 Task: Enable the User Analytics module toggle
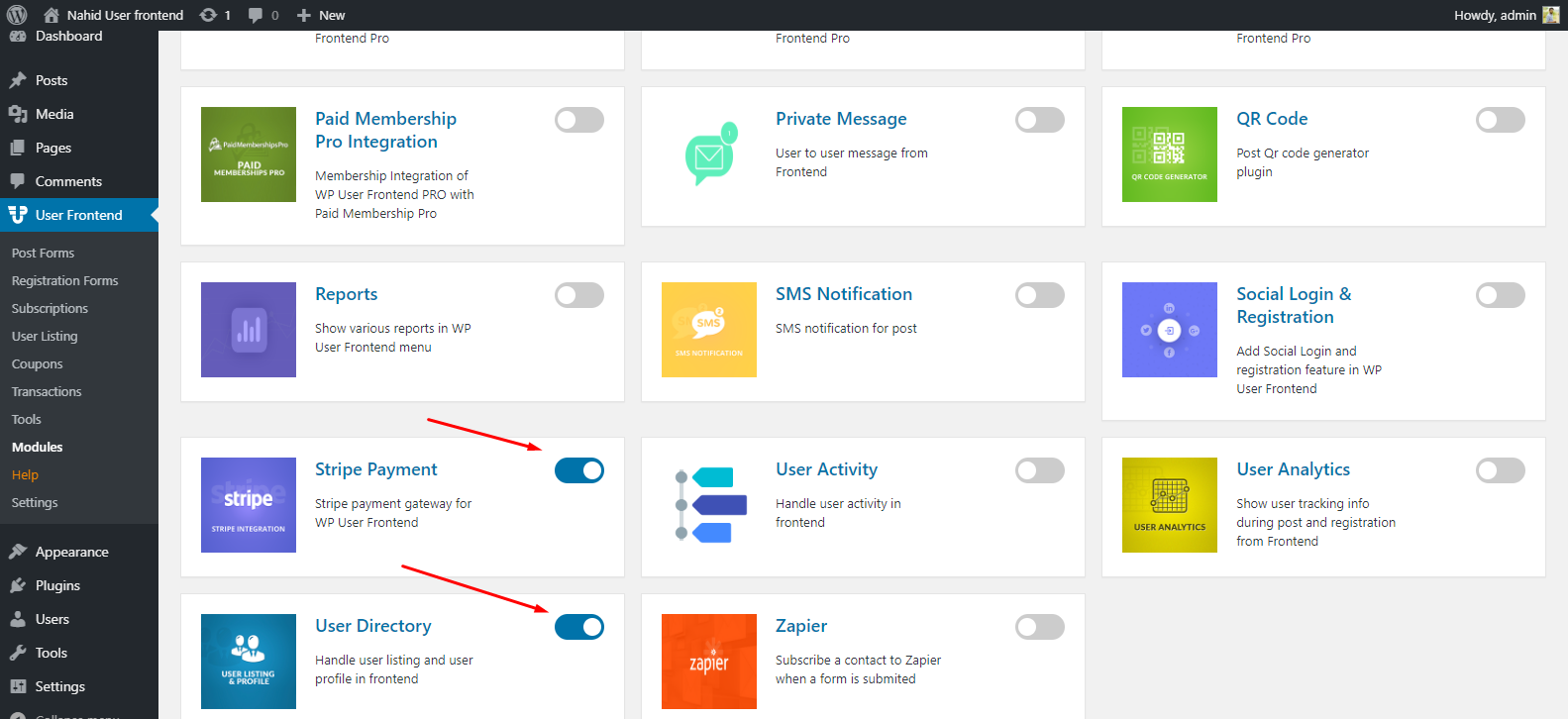tap(1501, 470)
